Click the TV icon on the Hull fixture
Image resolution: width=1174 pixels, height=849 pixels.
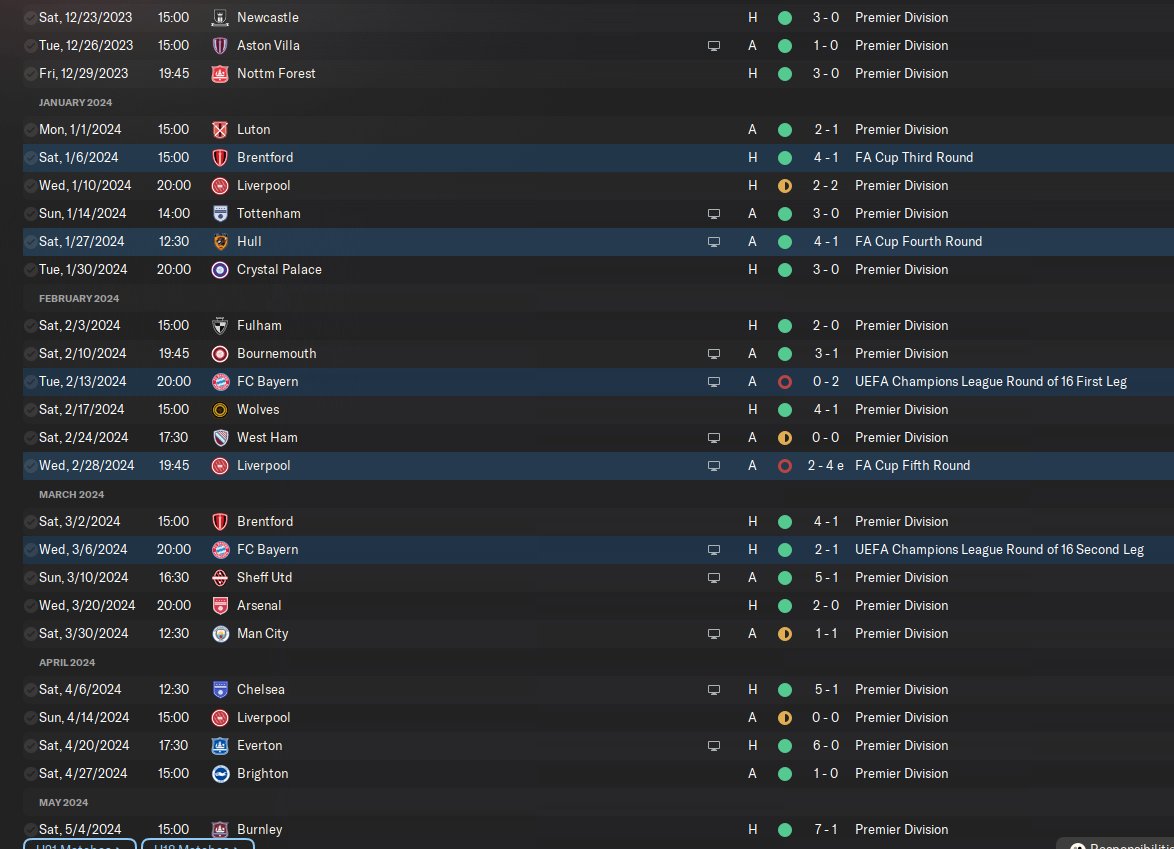point(714,242)
